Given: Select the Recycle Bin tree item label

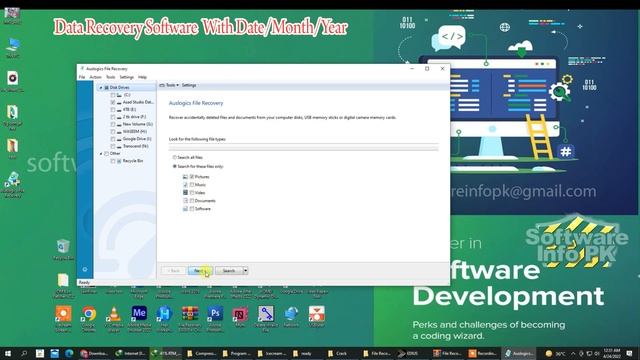Looking at the screenshot, I should [133, 161].
